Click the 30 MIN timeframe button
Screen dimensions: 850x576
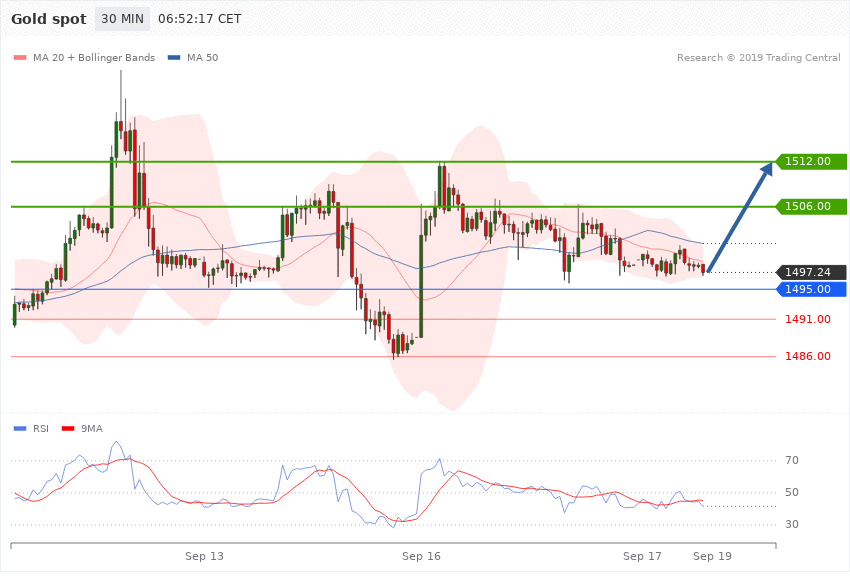point(123,19)
